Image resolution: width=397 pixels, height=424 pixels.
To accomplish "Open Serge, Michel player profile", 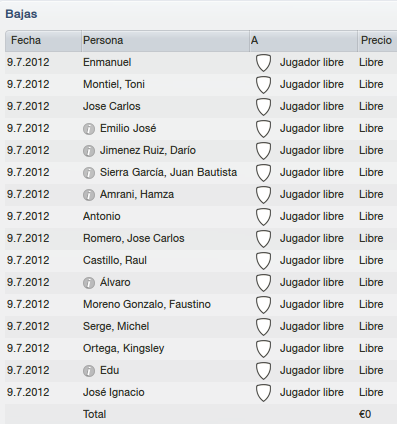I will pos(116,326).
